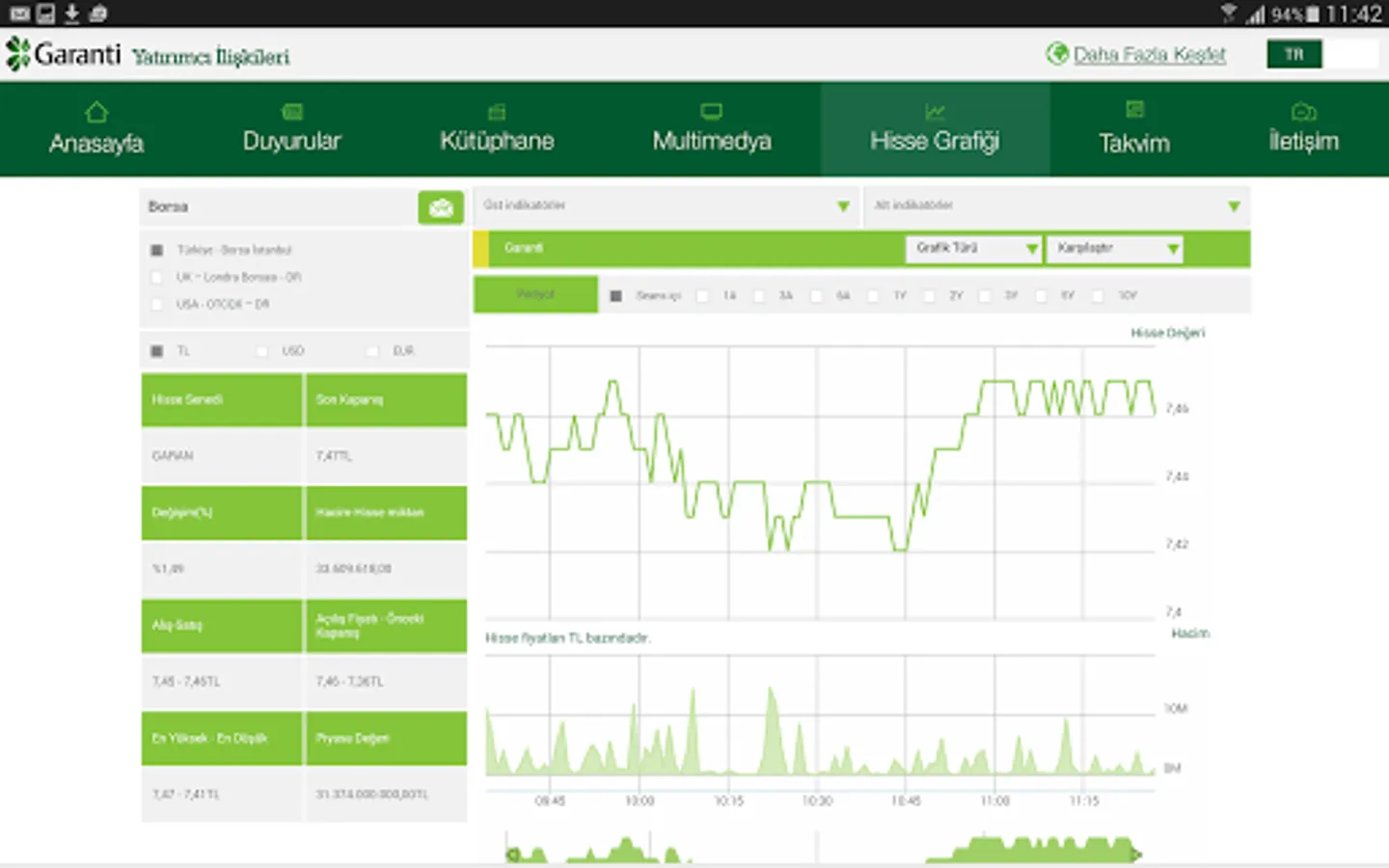Viewport: 1389px width, 868px height.
Task: Tap the chart icon above Hisse Grafiği
Action: click(935, 112)
